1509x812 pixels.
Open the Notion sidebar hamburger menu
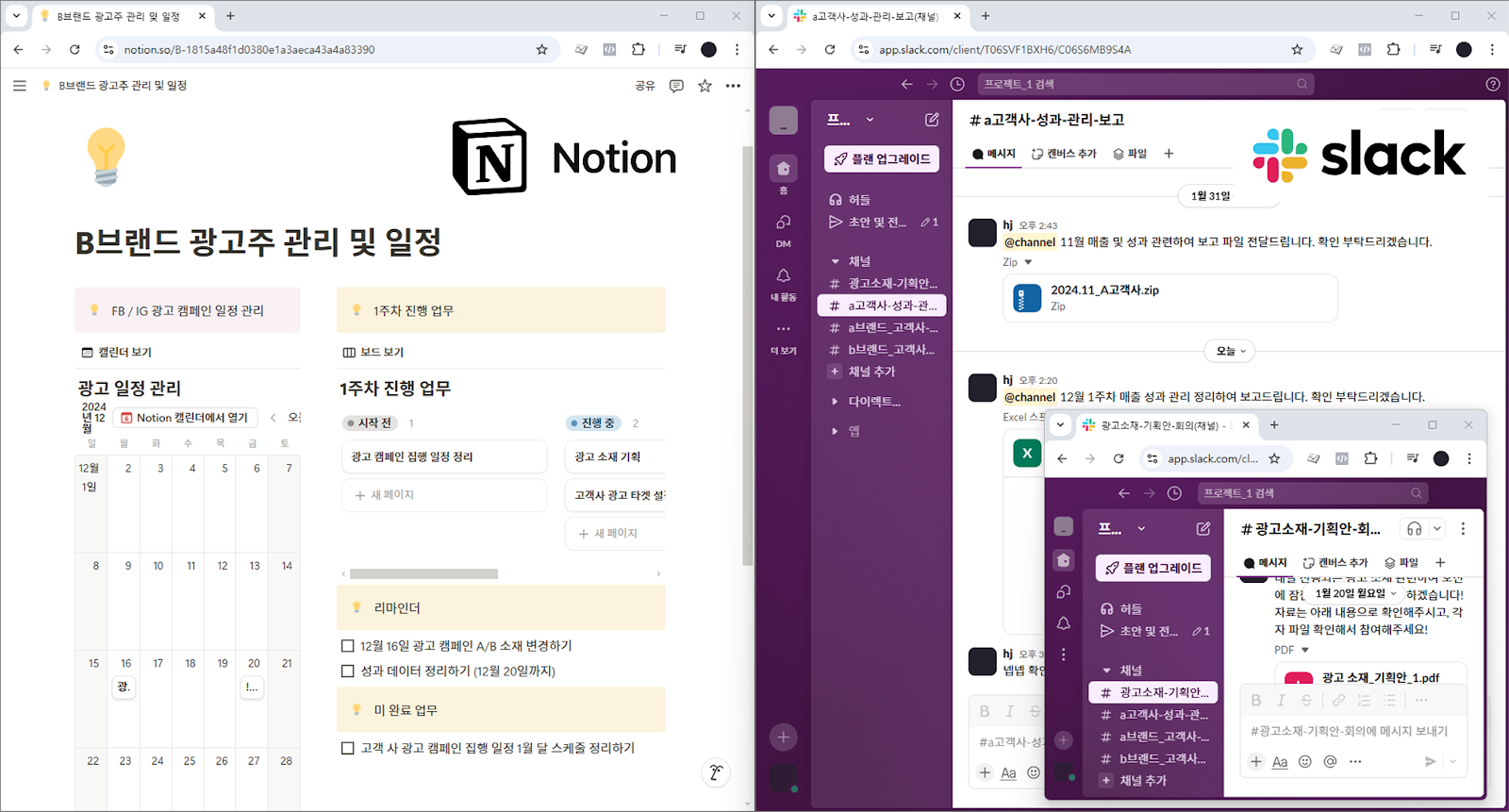point(19,86)
